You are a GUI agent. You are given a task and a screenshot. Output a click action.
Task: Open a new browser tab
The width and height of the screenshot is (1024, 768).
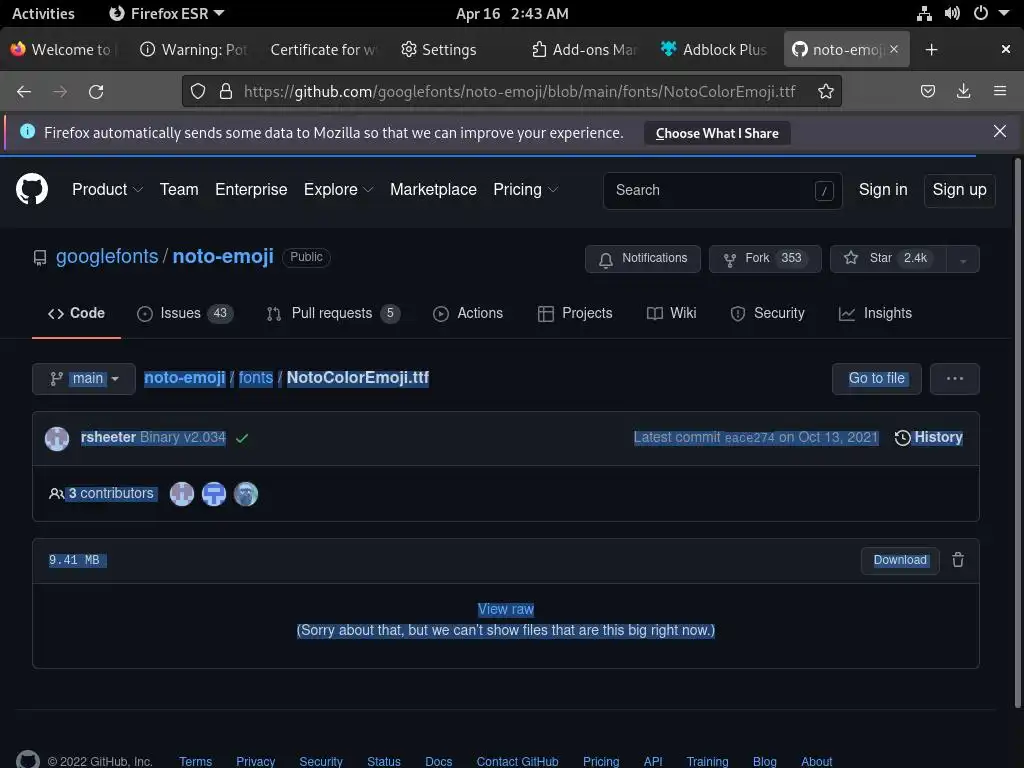click(931, 50)
